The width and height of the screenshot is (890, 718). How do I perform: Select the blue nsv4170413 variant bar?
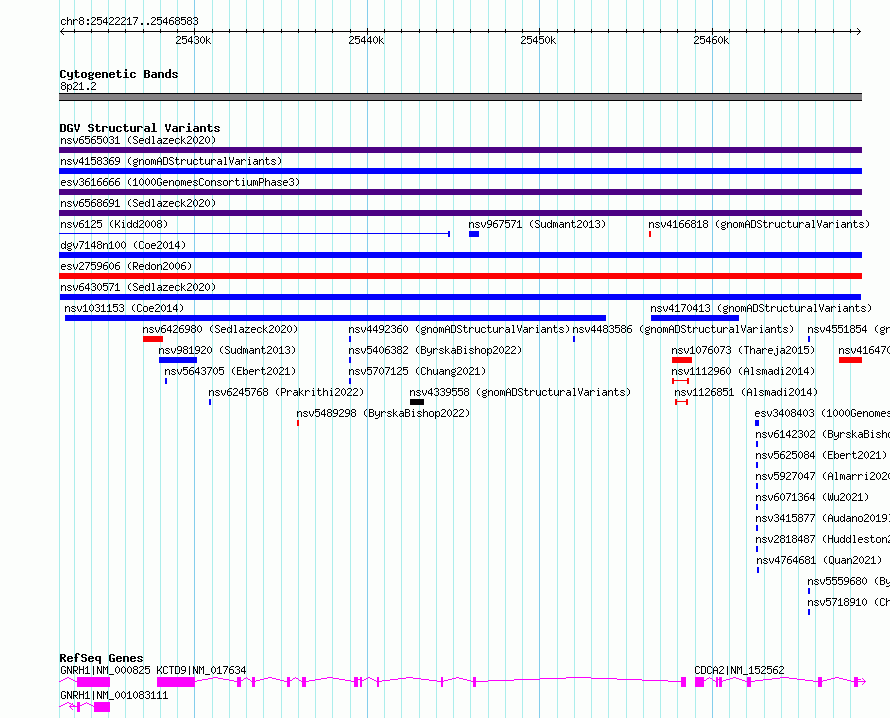click(x=695, y=318)
